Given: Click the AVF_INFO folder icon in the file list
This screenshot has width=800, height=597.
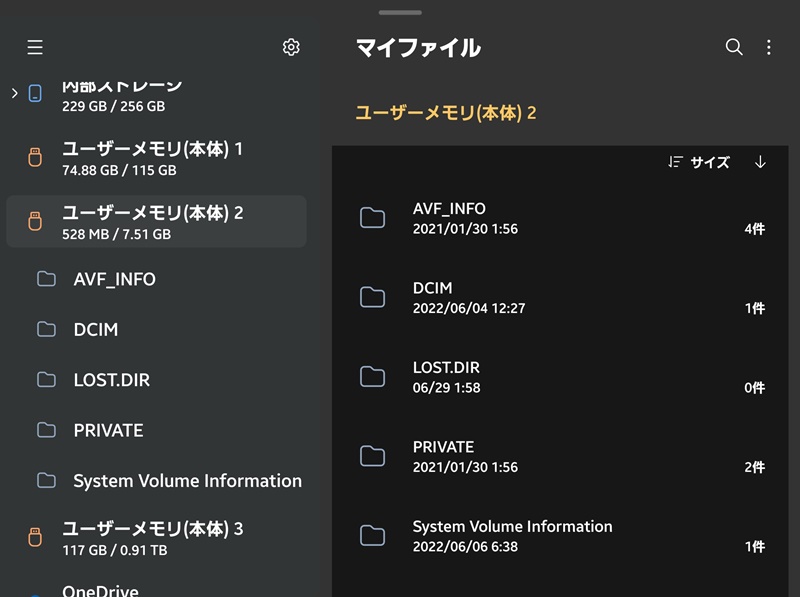Looking at the screenshot, I should [x=372, y=218].
